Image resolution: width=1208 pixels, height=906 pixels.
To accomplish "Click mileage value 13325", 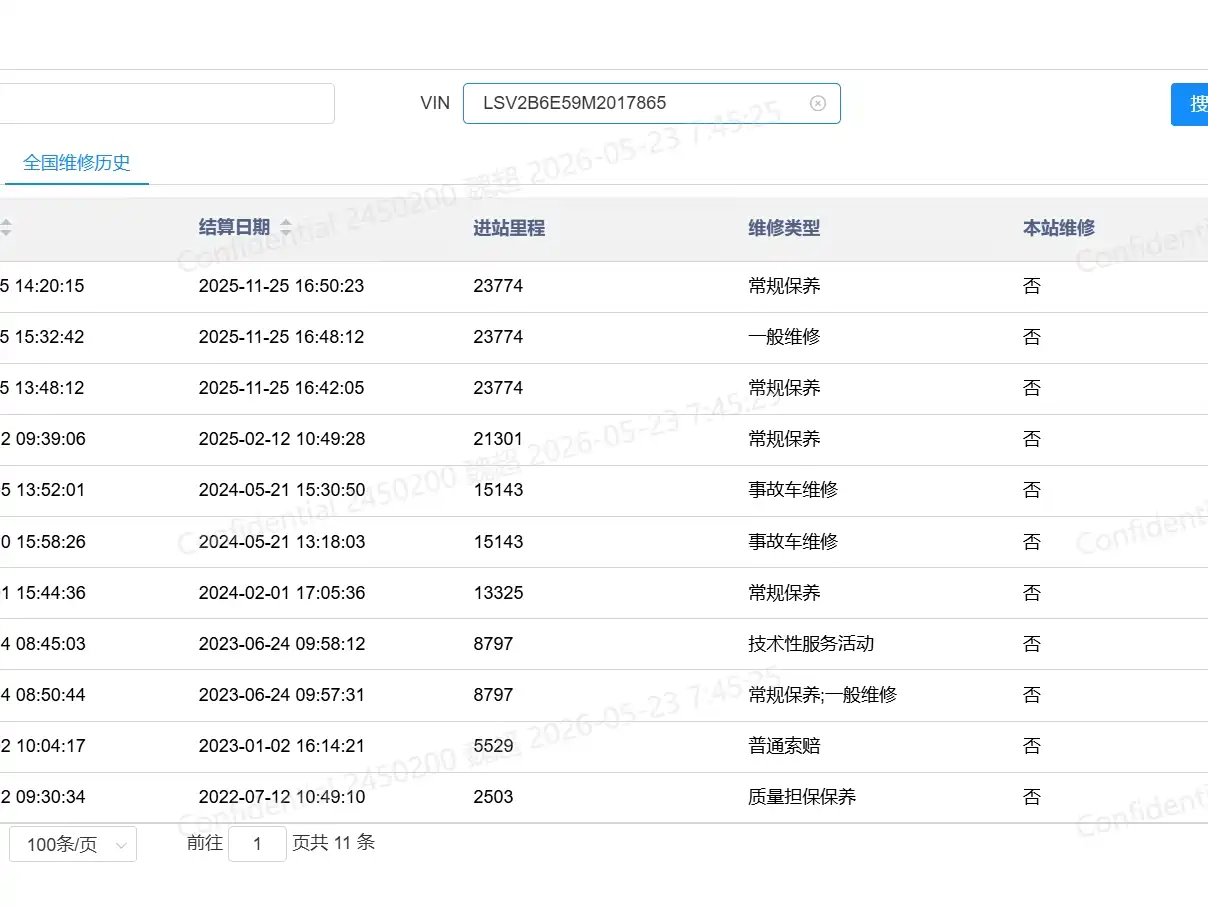I will point(498,593).
